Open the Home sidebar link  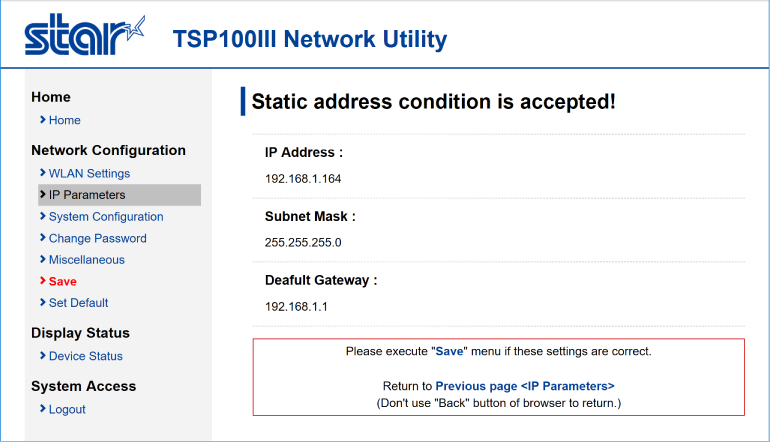(64, 120)
